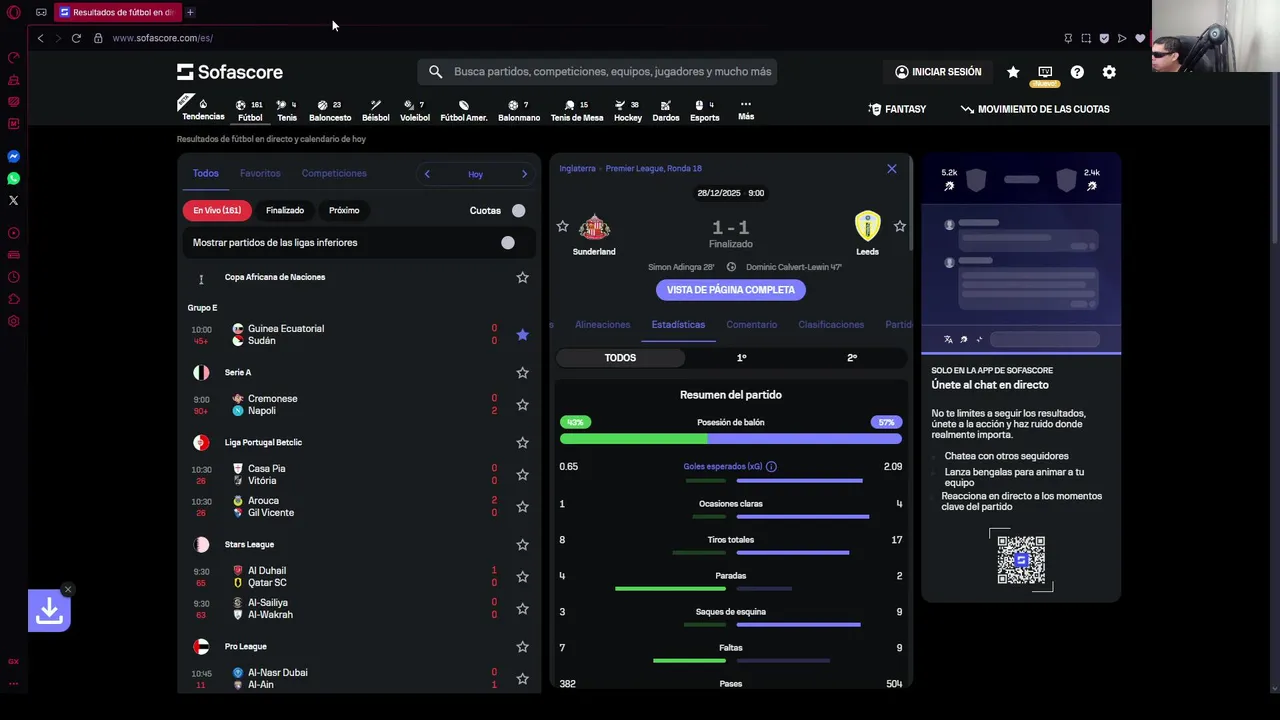Click expected goals info icon

pos(771,467)
